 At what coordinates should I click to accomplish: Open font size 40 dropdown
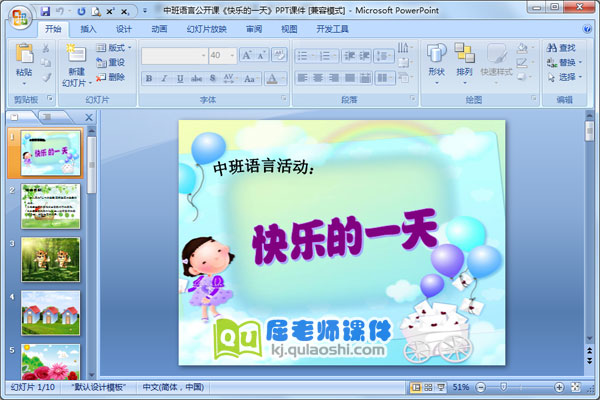coord(232,56)
